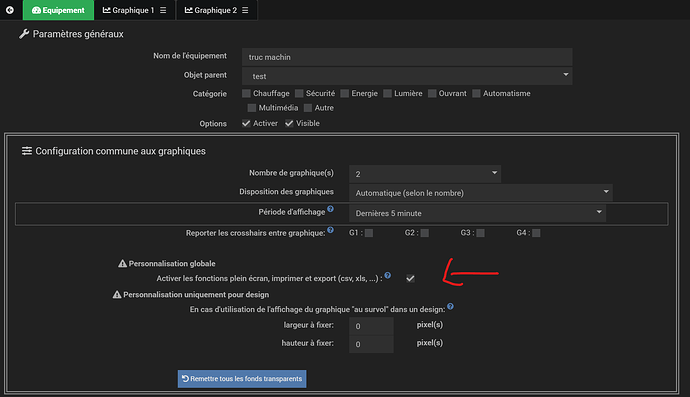This screenshot has width=690, height=397.
Task: Open the Graphique 1 hamburger menu icon
Action: pyautogui.click(x=163, y=10)
